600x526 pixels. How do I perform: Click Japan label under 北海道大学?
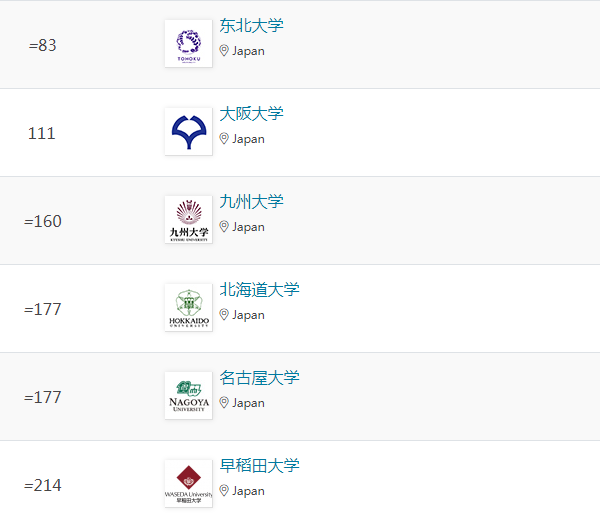[x=248, y=315]
